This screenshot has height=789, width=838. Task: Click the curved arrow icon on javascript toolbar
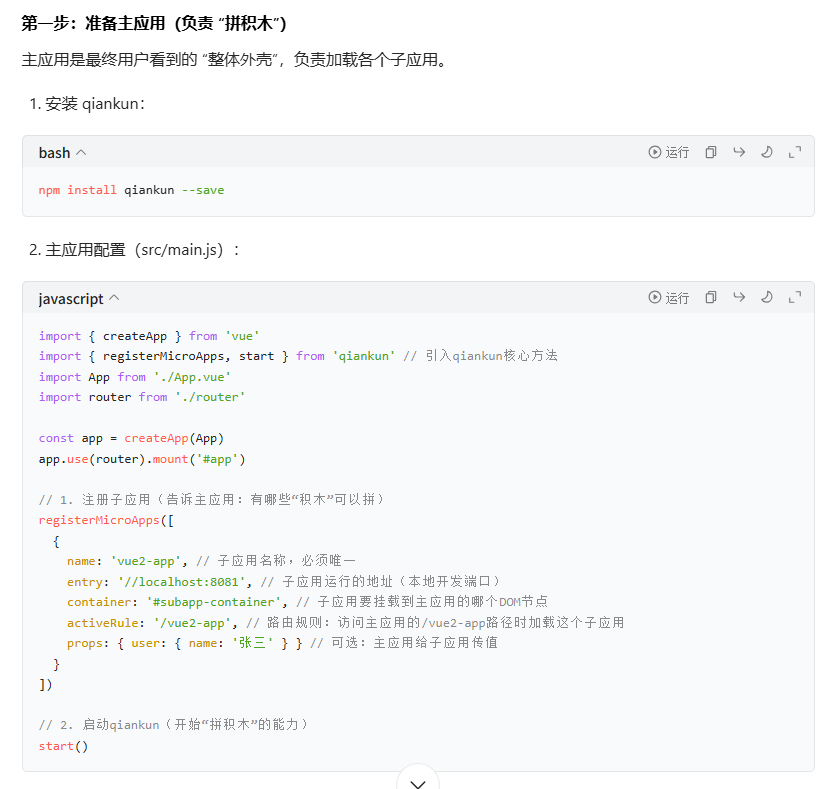click(x=739, y=298)
